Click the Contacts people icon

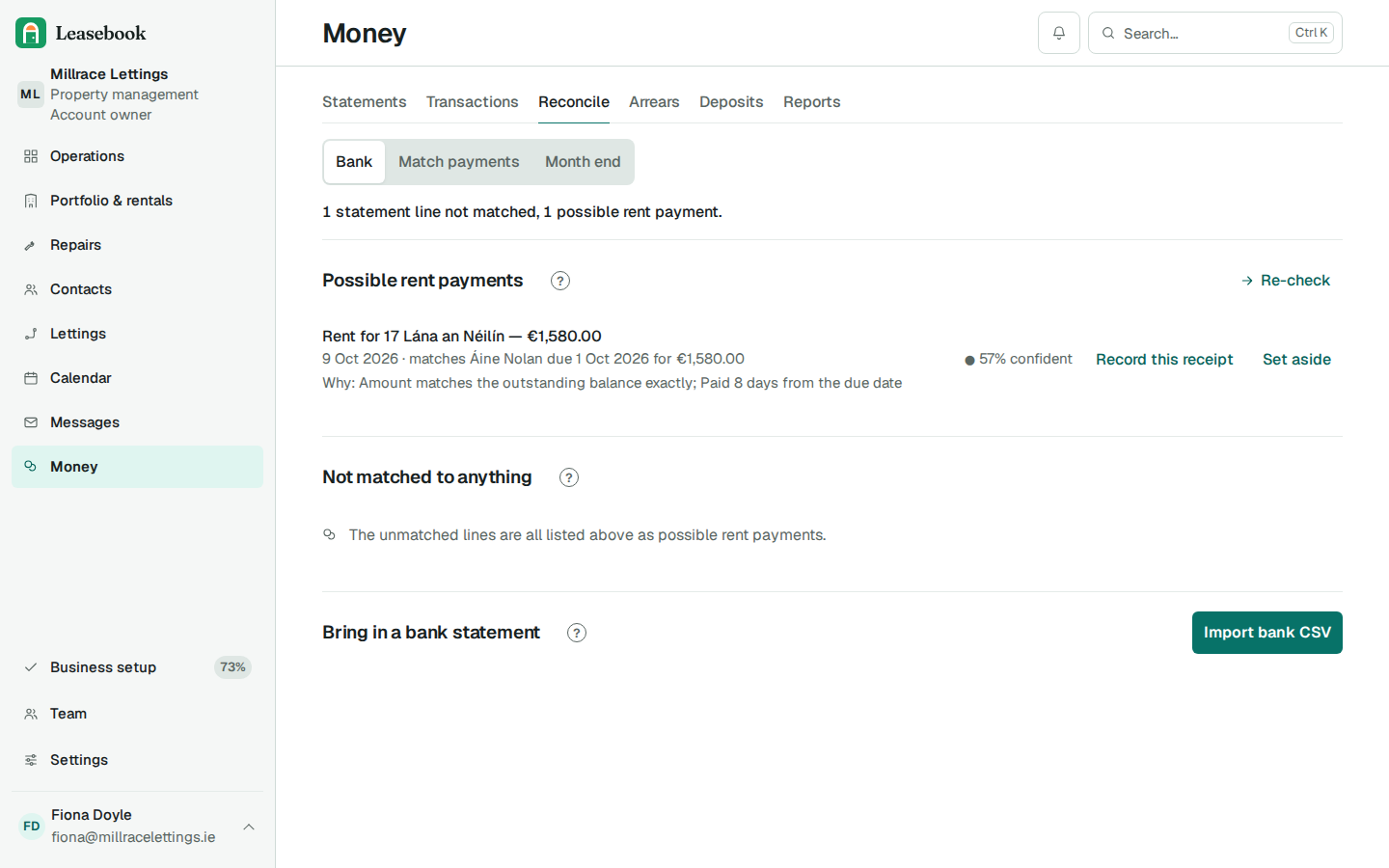[x=31, y=289]
